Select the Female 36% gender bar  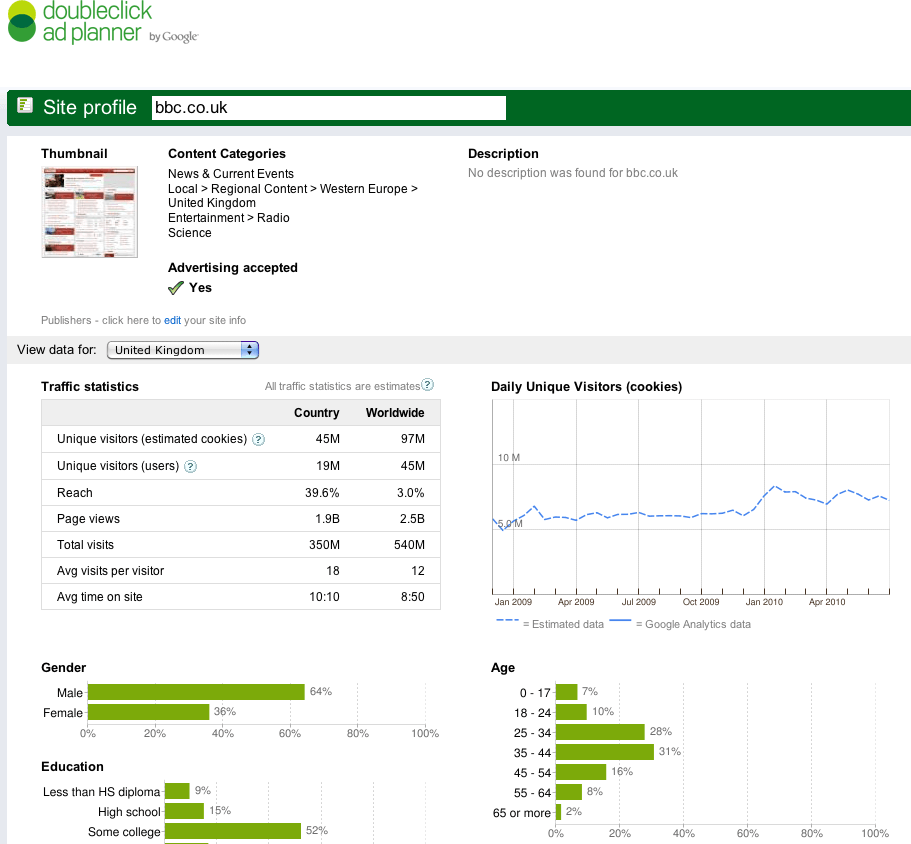tap(149, 713)
